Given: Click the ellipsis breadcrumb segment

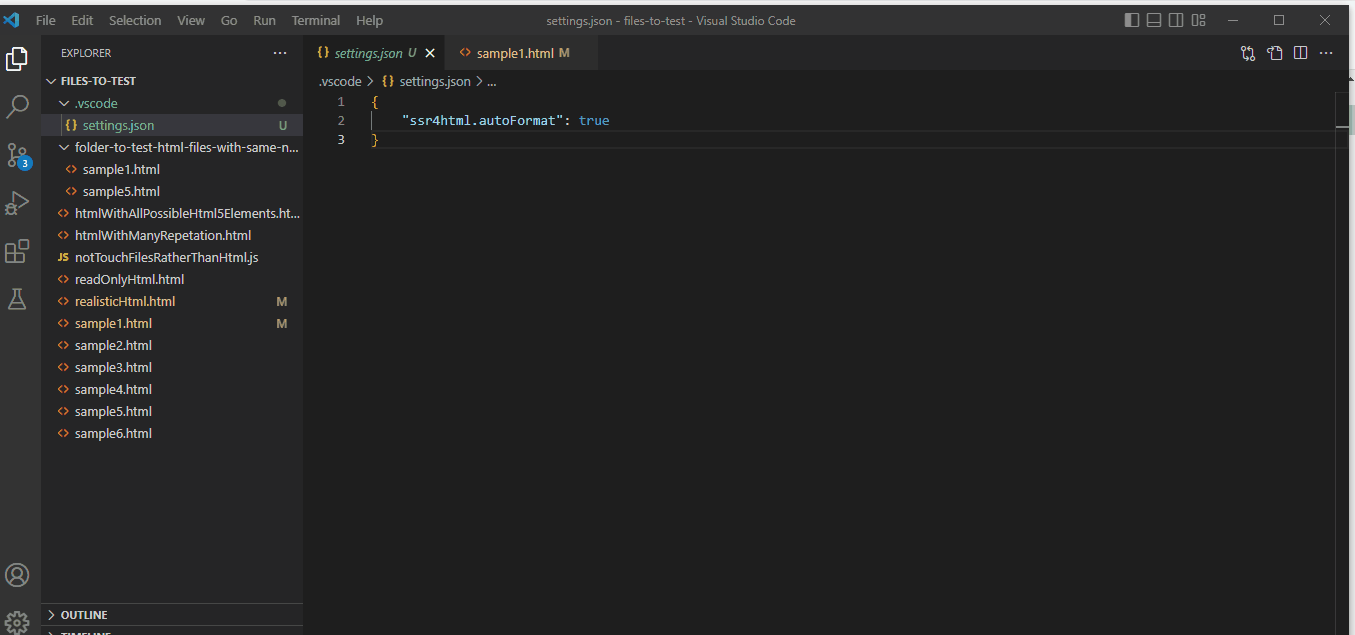Looking at the screenshot, I should coord(491,81).
